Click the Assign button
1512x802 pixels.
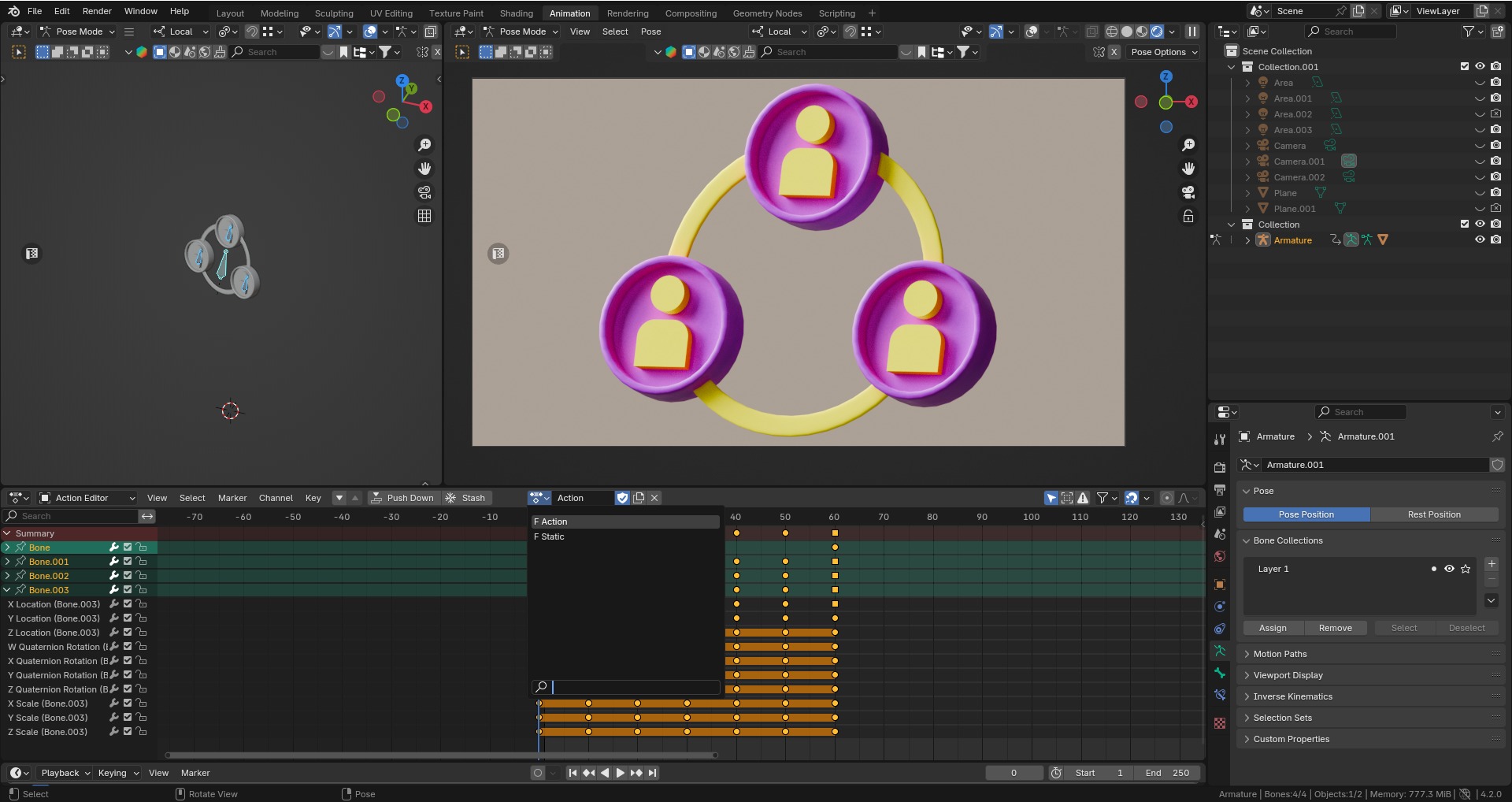tap(1273, 628)
